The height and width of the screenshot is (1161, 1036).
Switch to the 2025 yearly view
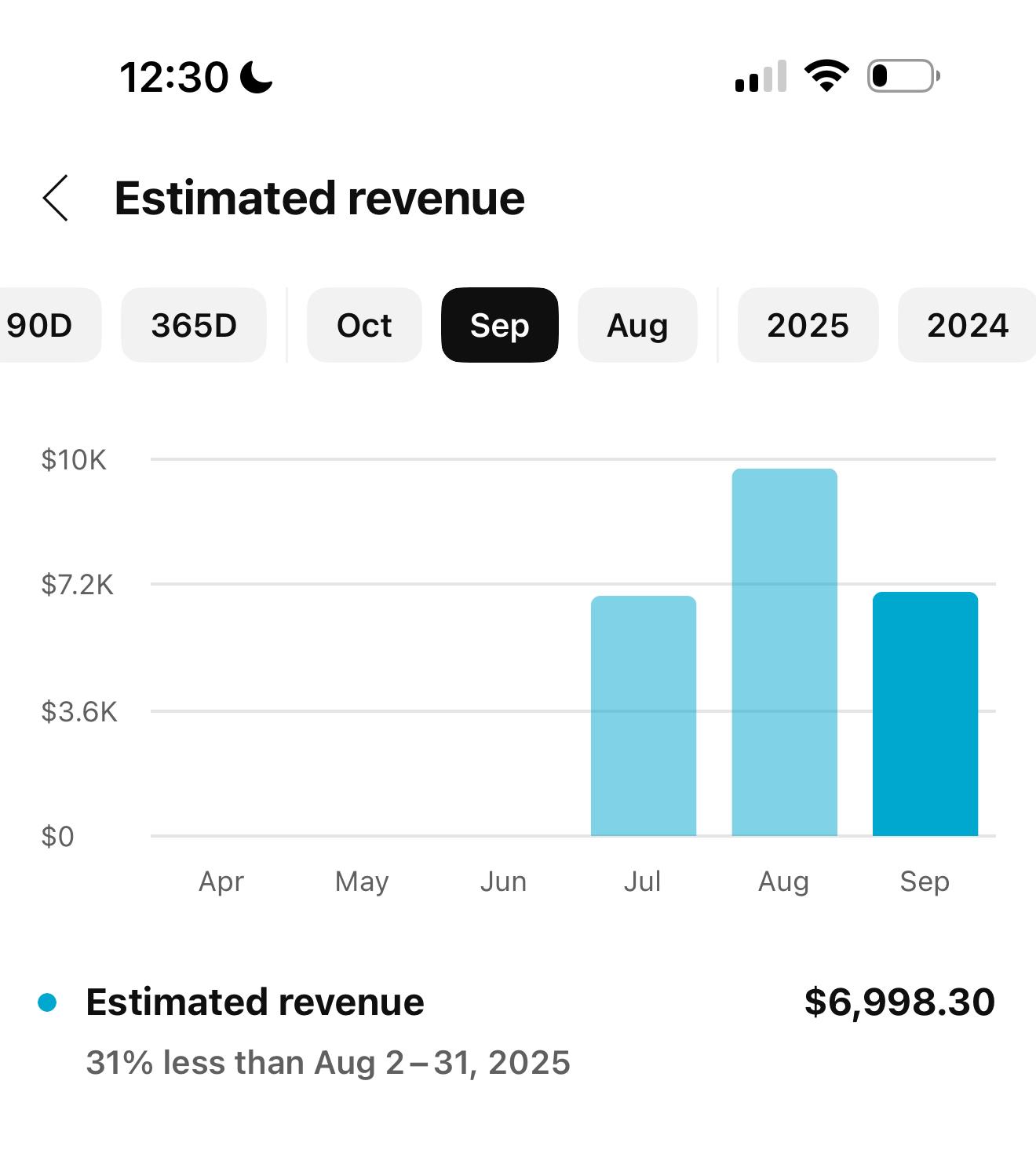(x=808, y=325)
